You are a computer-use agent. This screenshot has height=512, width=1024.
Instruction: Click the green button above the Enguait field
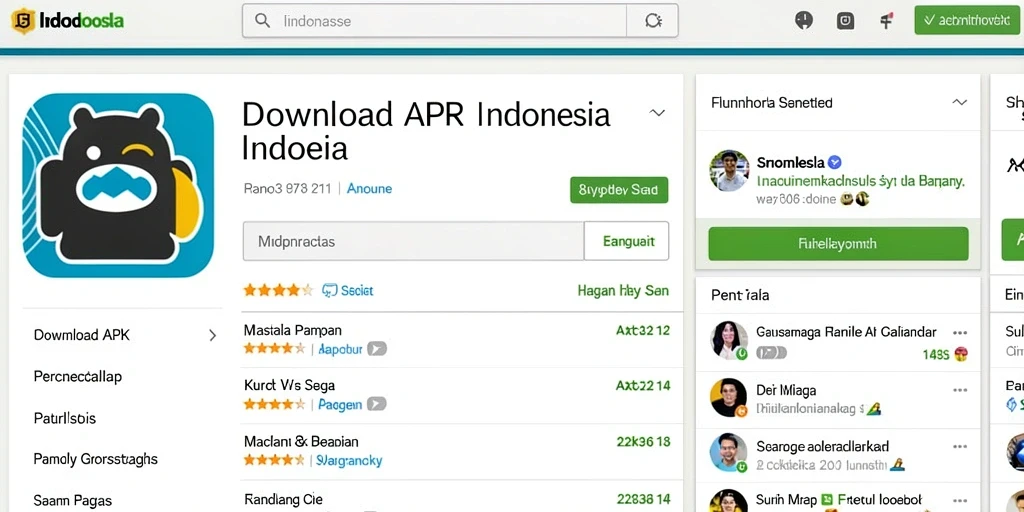click(x=619, y=190)
